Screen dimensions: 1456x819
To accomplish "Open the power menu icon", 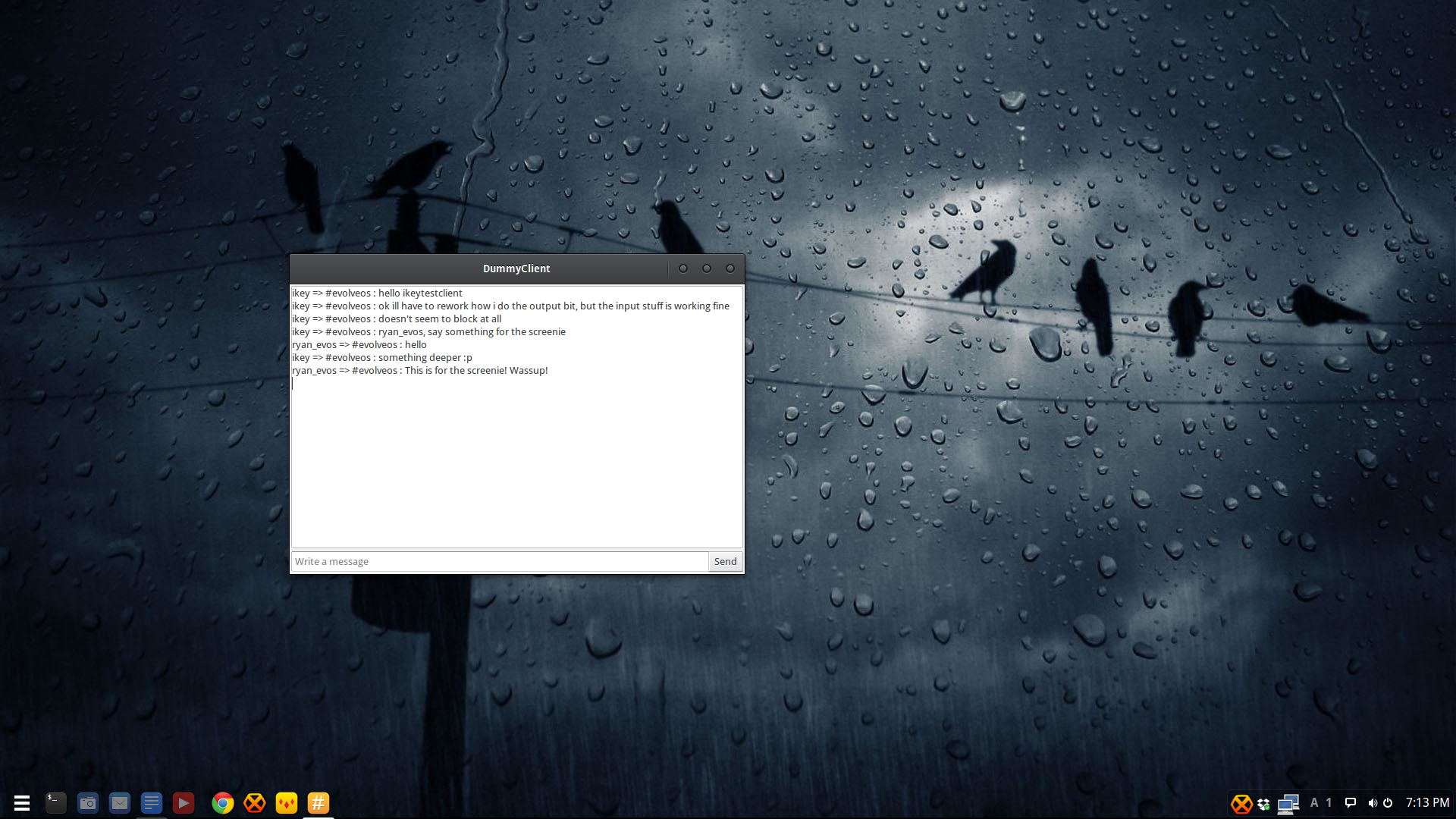I will coord(1388,802).
